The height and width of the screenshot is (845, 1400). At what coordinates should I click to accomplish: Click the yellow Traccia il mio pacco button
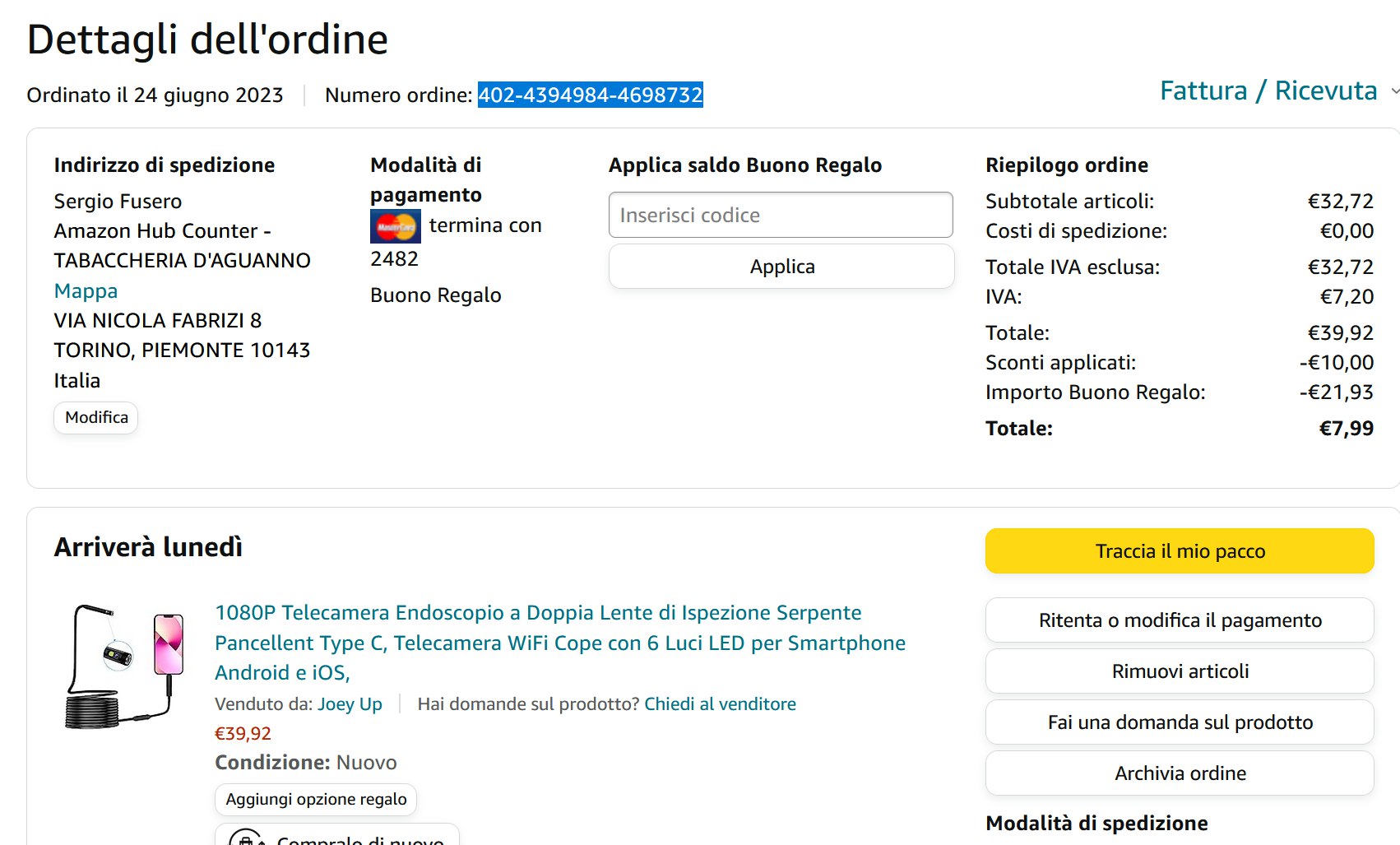[1179, 551]
